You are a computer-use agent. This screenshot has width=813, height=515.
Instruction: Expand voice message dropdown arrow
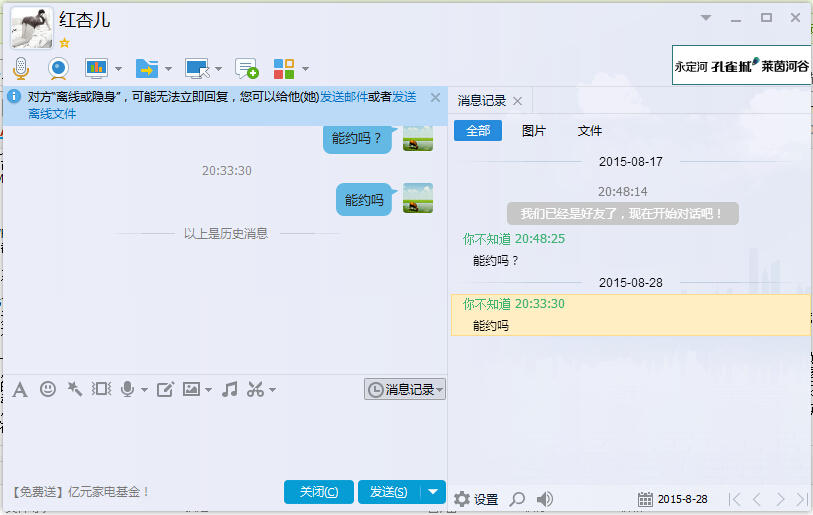click(144, 389)
